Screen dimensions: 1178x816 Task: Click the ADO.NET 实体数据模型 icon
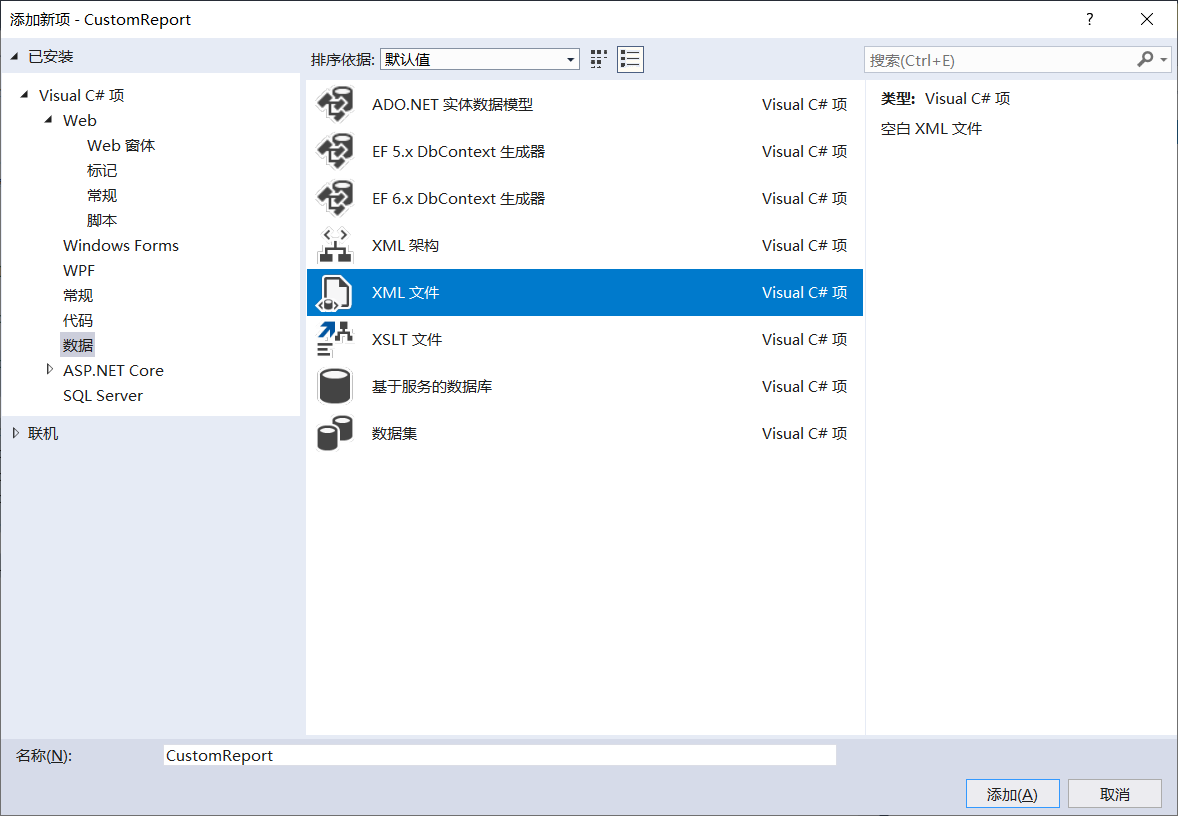(x=335, y=104)
